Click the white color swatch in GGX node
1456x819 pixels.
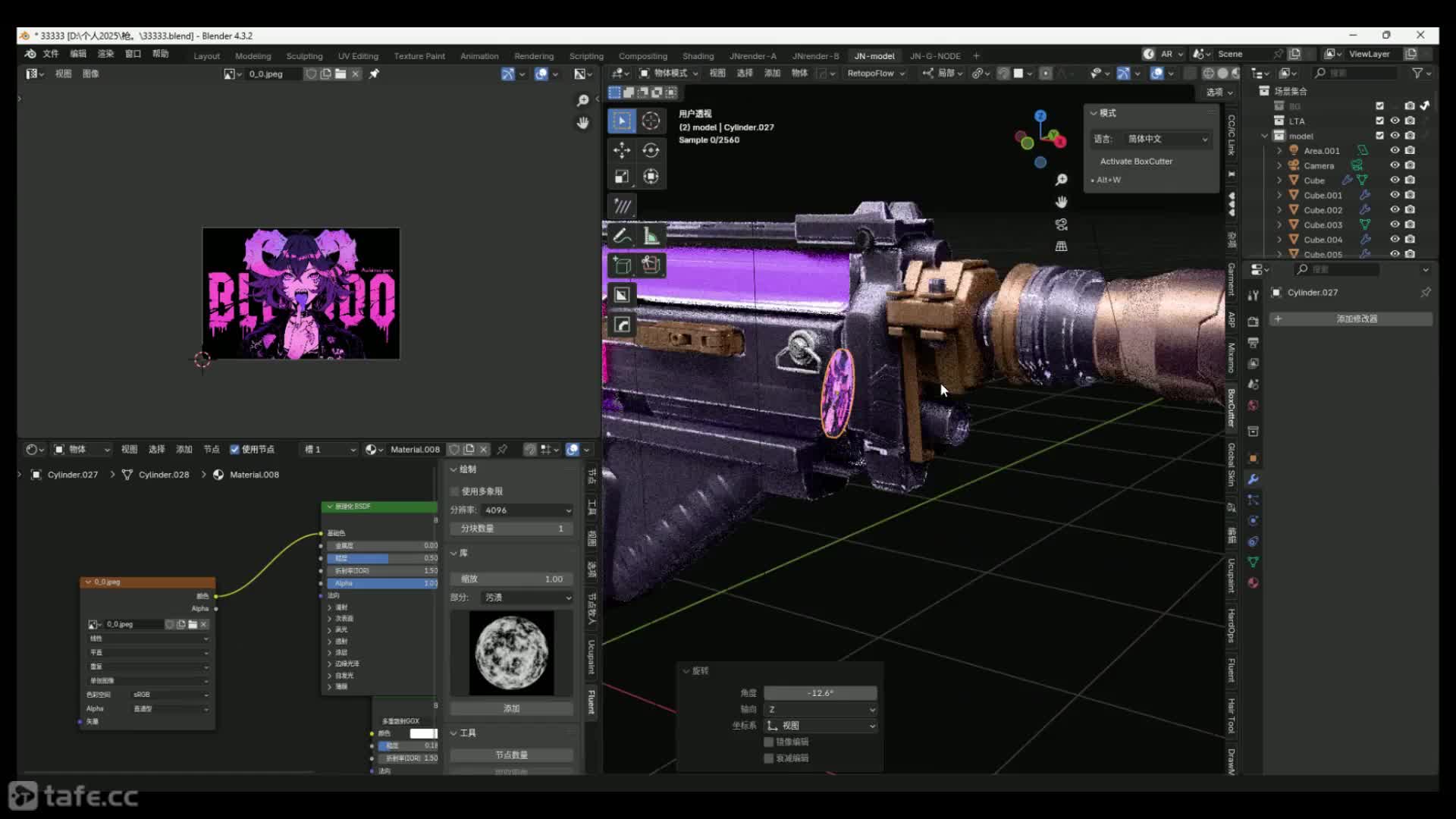click(x=424, y=733)
